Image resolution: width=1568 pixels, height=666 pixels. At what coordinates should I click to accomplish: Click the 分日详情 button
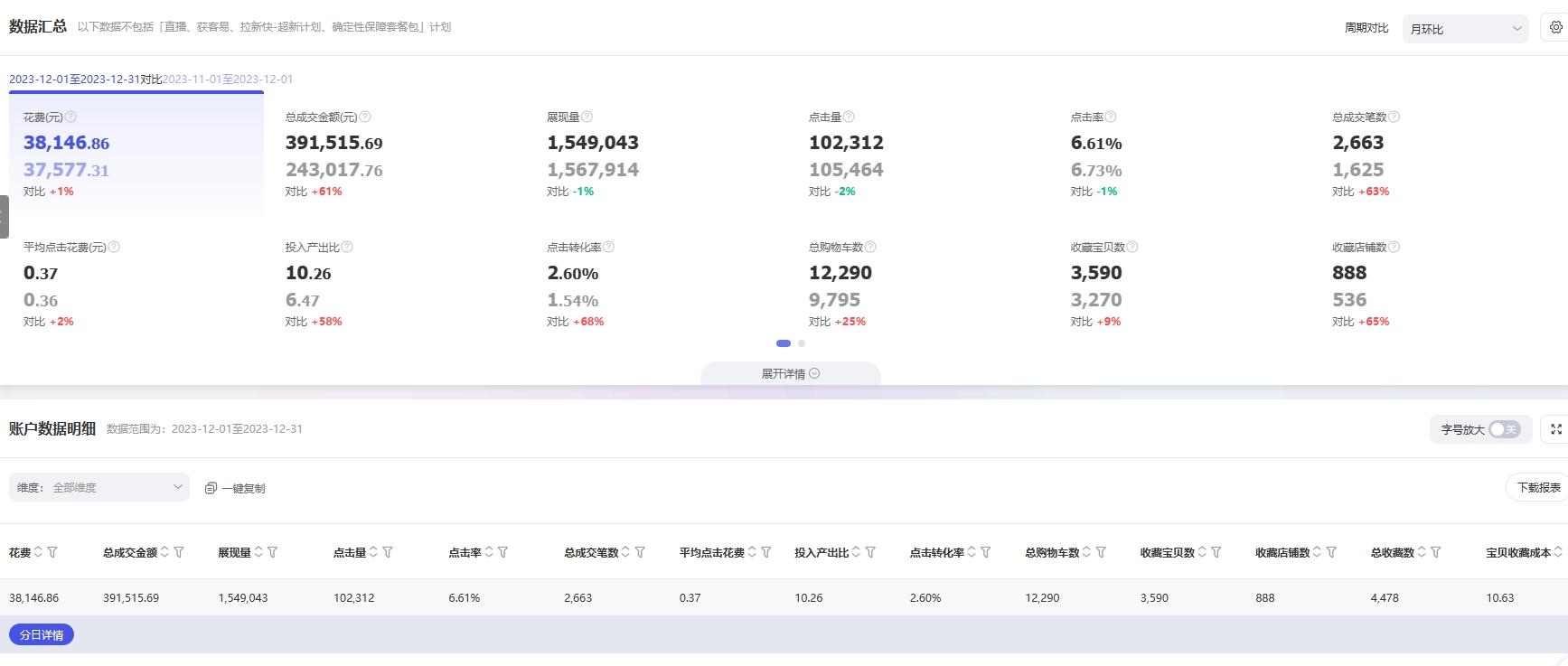pyautogui.click(x=42, y=635)
